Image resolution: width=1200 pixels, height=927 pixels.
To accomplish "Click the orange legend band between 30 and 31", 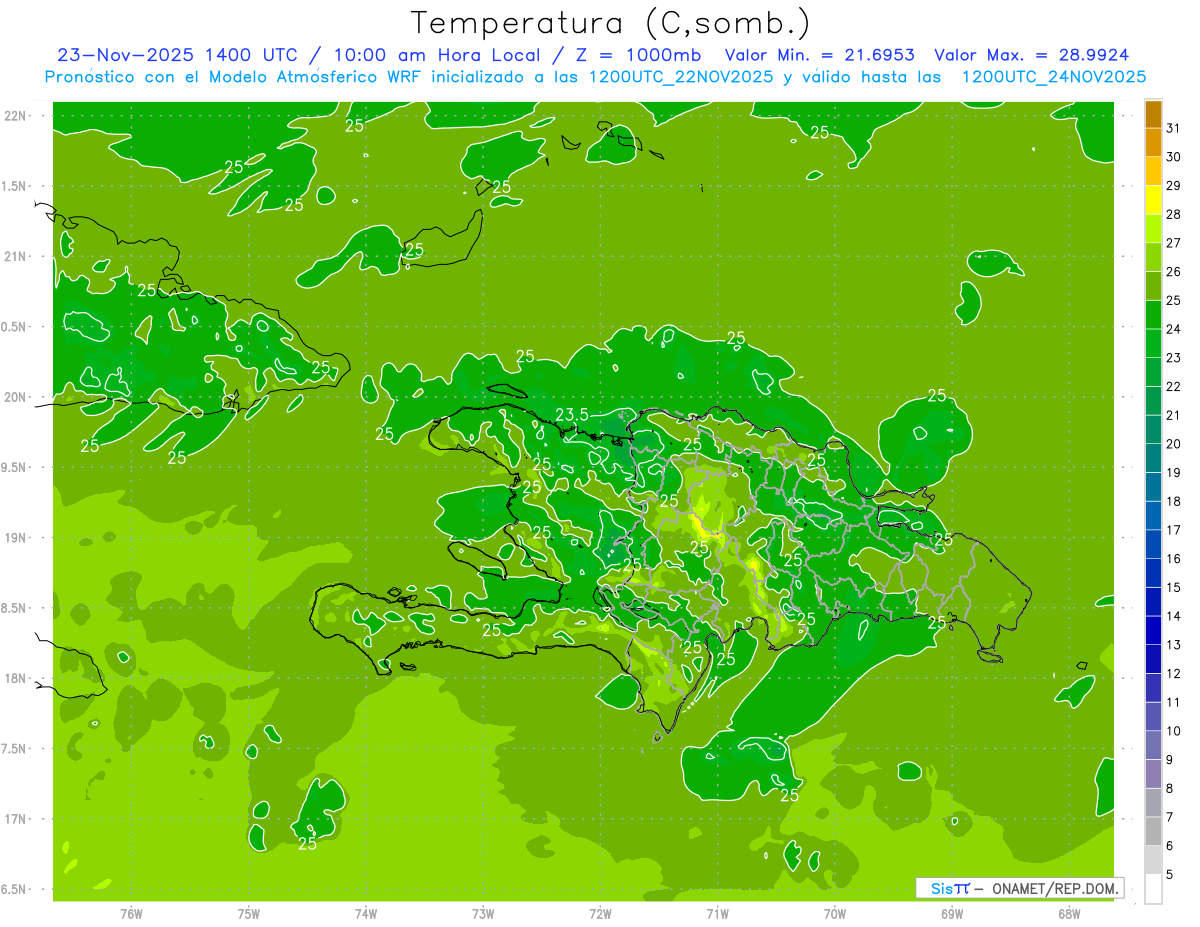I will click(x=1153, y=143).
